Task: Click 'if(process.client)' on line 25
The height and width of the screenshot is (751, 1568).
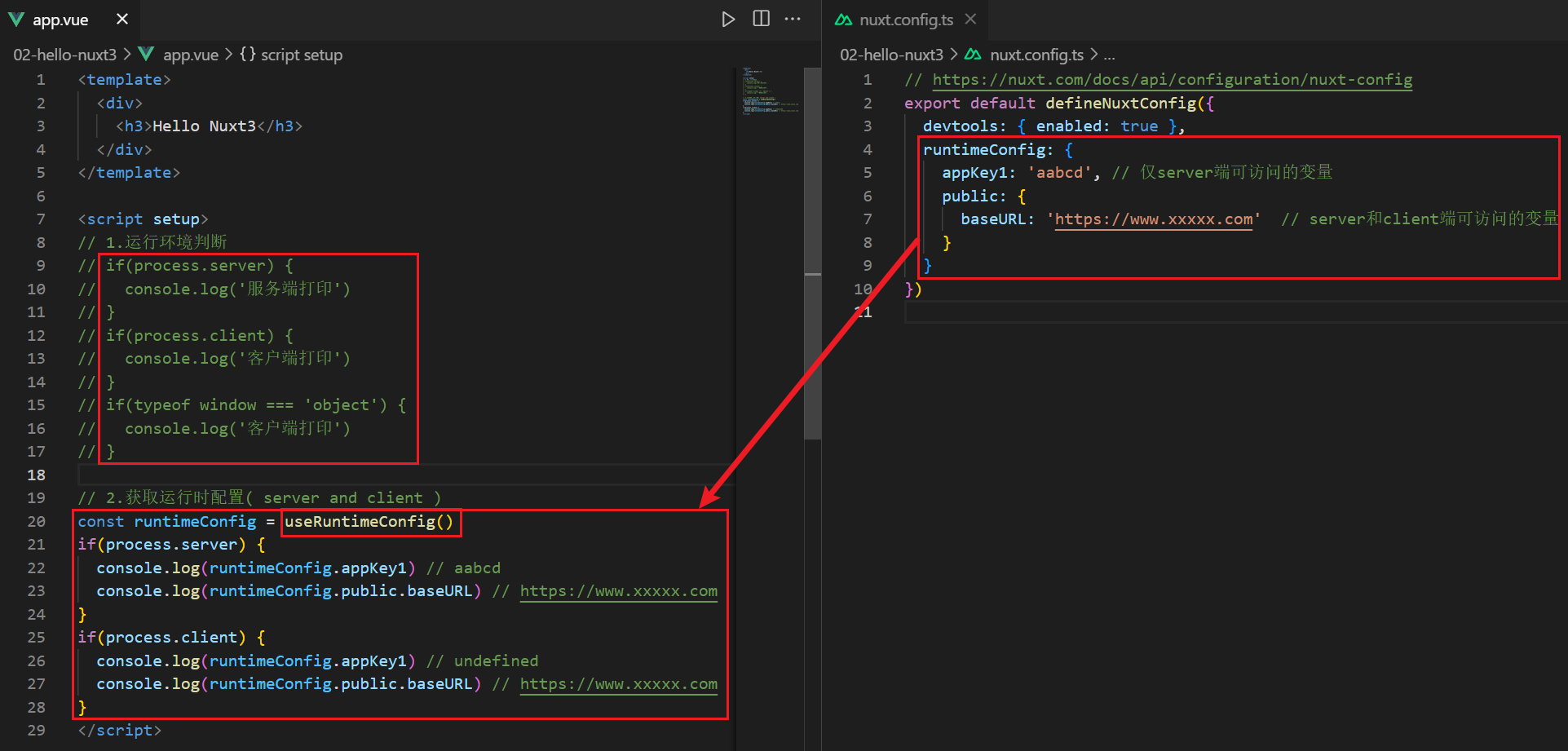Action: click(x=161, y=638)
